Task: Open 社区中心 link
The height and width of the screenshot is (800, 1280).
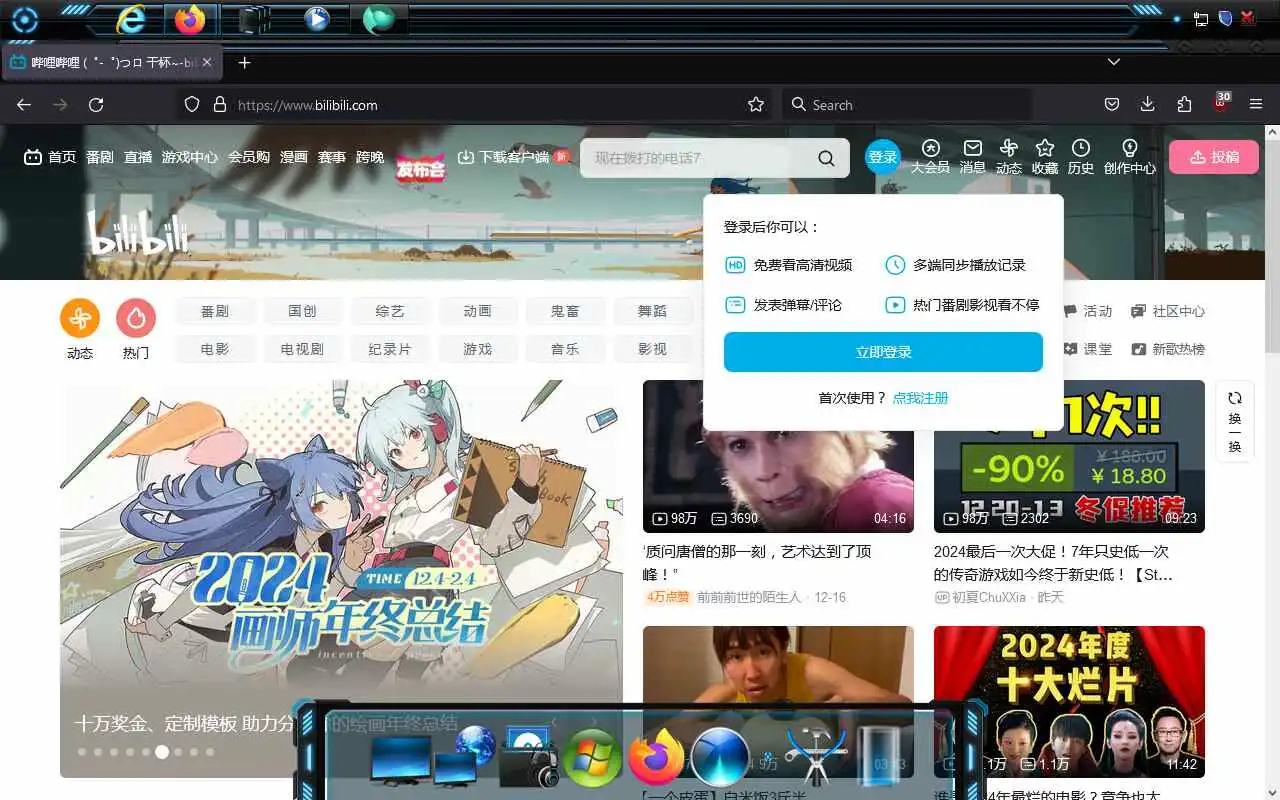Action: [x=1168, y=311]
